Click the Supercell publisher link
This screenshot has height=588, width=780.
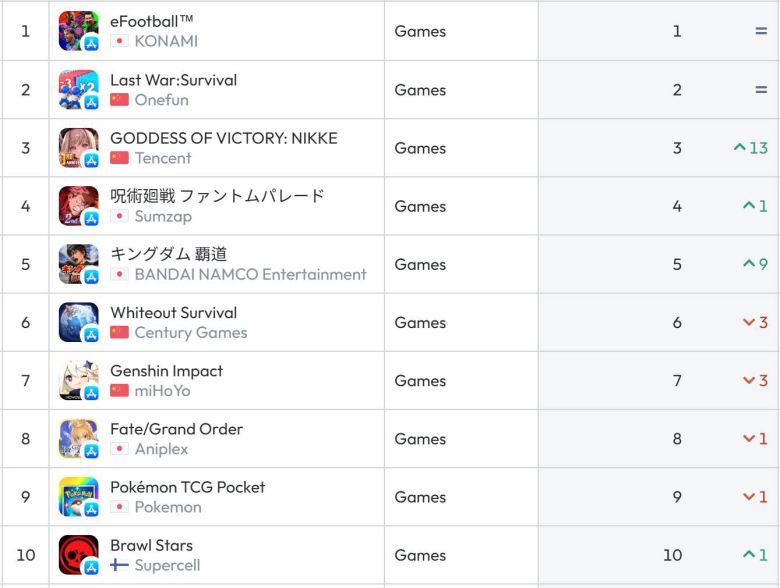pyautogui.click(x=167, y=565)
